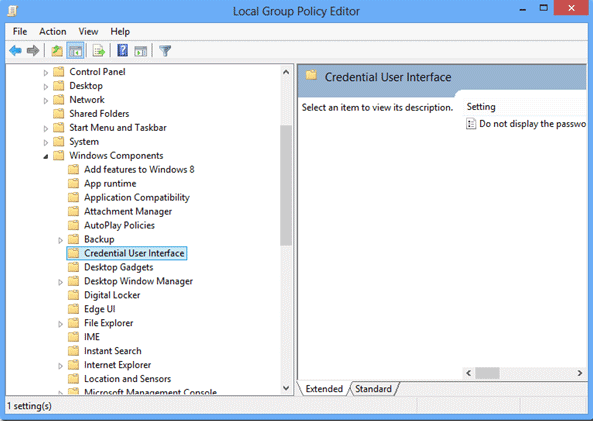Select the Extended tab
The width and height of the screenshot is (593, 421).
click(x=324, y=388)
